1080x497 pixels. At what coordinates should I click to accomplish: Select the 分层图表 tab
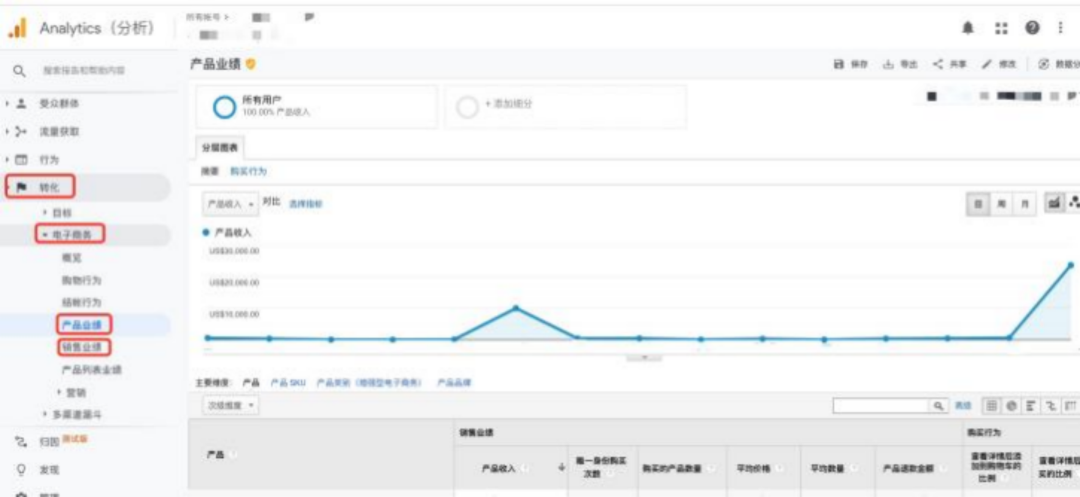220,147
